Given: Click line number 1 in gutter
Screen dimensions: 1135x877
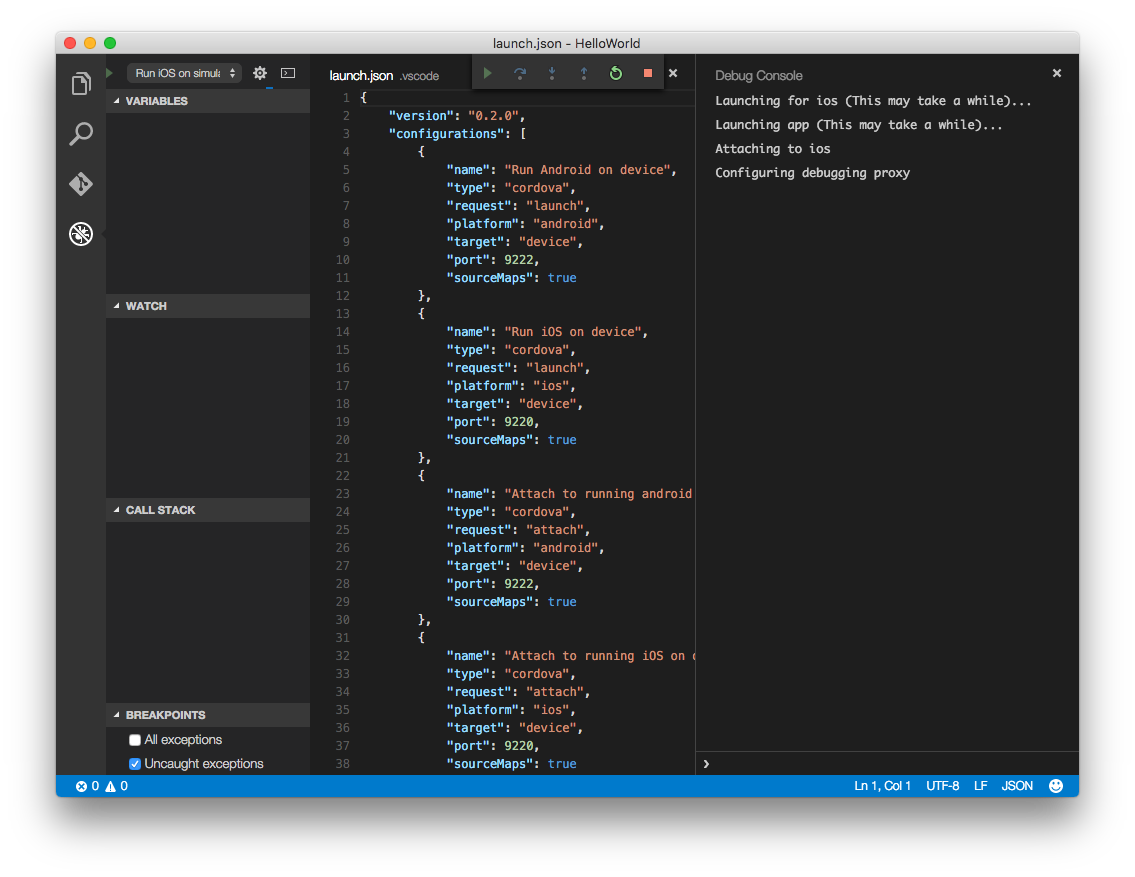Looking at the screenshot, I should pyautogui.click(x=346, y=98).
